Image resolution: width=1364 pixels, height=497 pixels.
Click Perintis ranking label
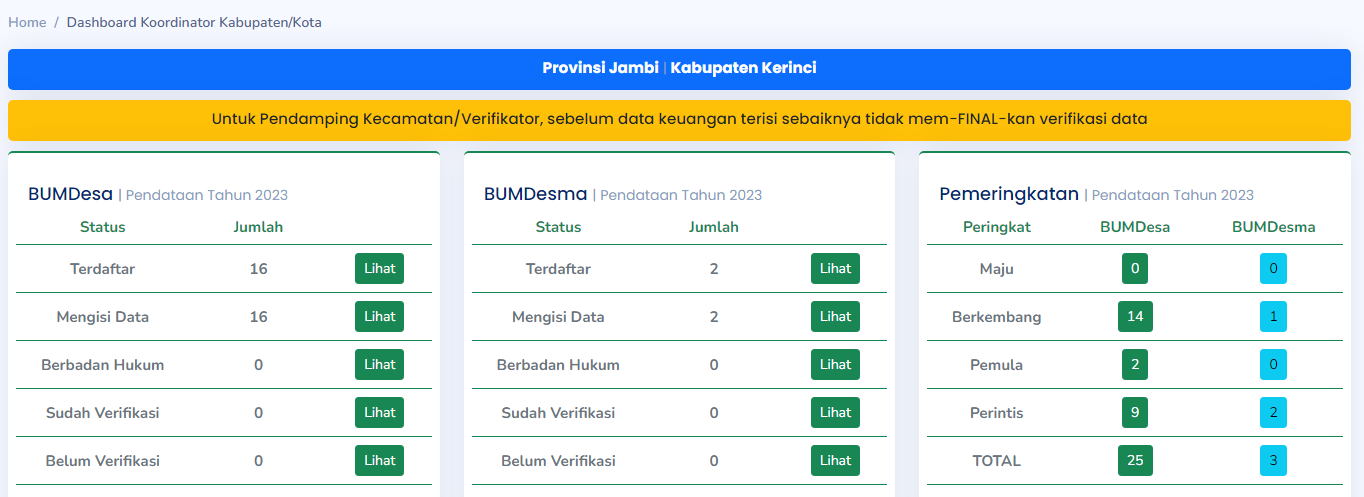point(996,413)
